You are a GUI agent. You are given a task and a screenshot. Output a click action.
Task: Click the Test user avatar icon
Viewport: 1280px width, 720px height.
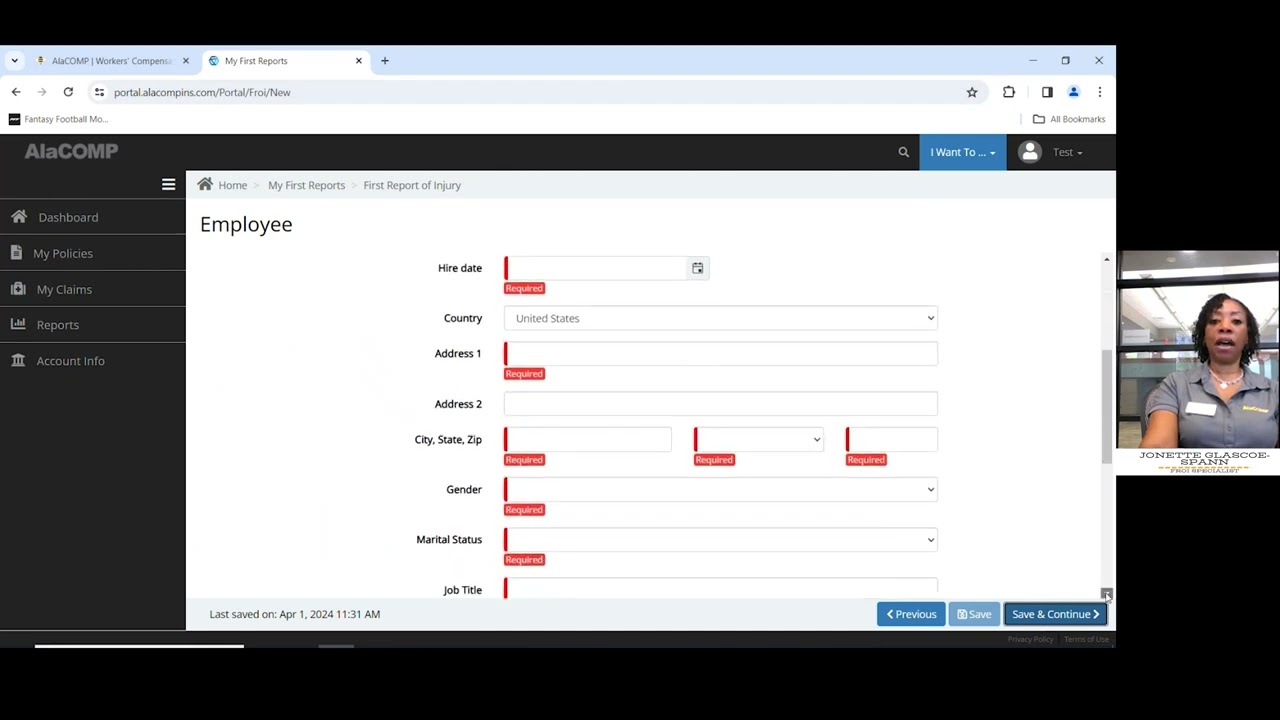1029,152
